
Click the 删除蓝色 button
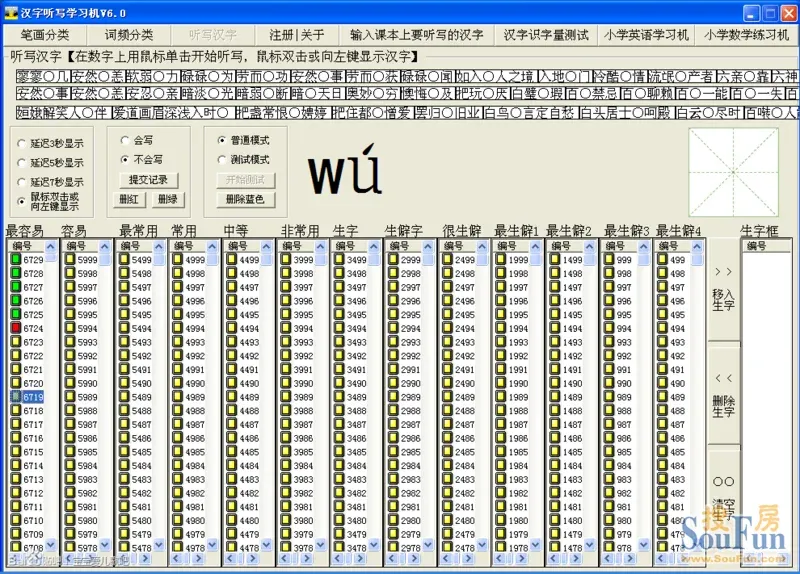click(x=245, y=199)
